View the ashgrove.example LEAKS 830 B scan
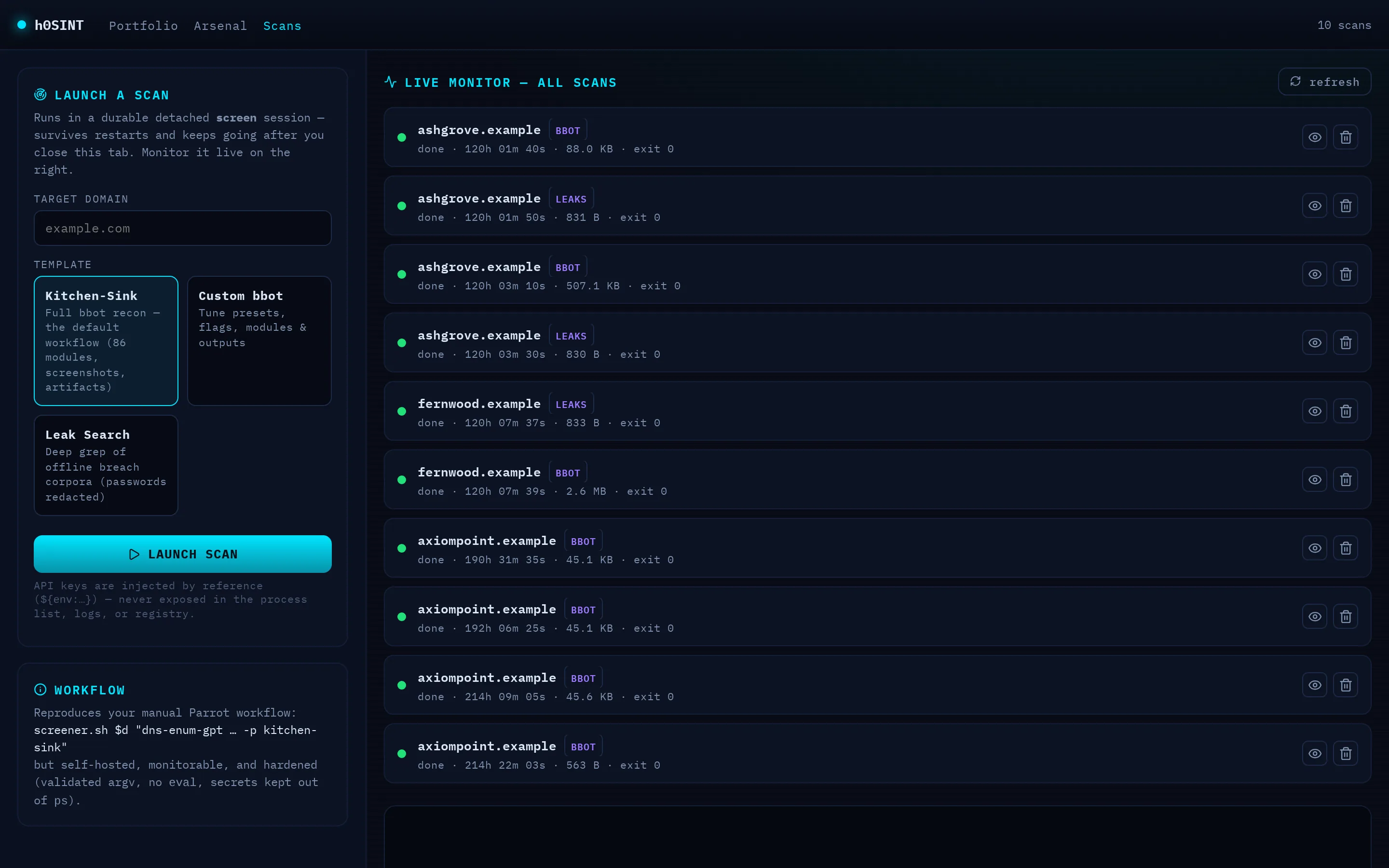1389x868 pixels. (1314, 343)
